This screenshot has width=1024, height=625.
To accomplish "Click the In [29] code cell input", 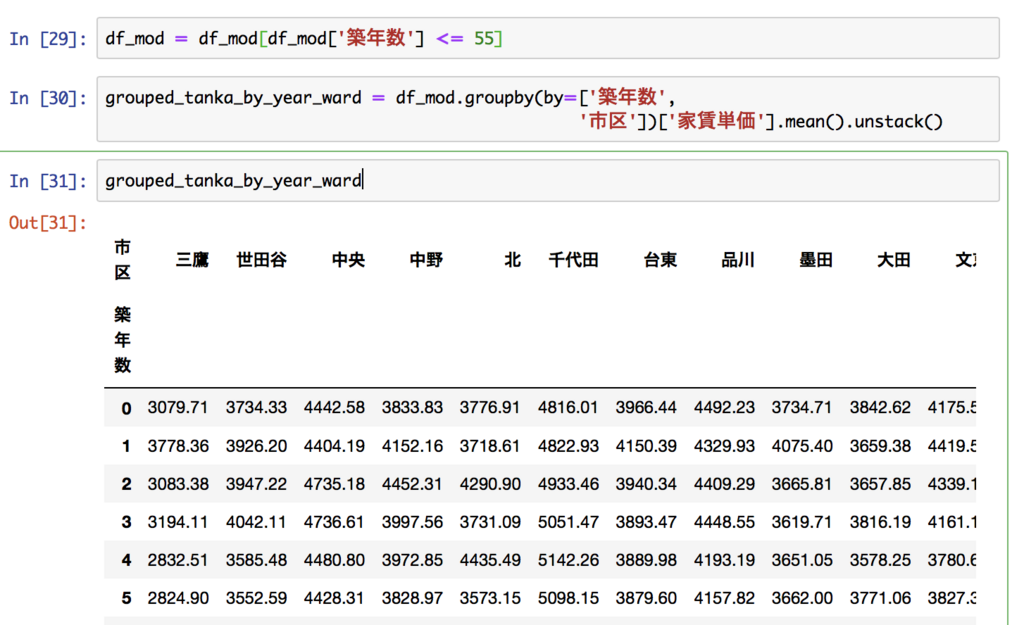I will click(548, 39).
